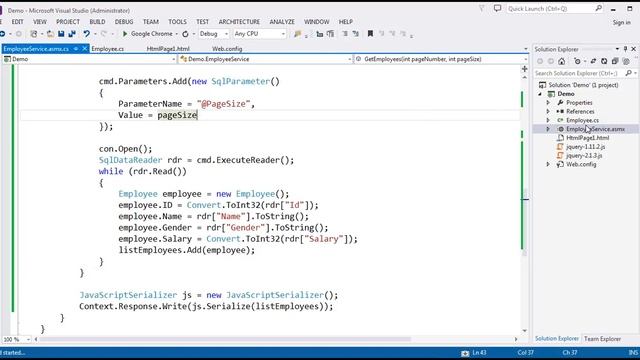This screenshot has width=640, height=360.
Task: Click the uncomment lines toolbar icon
Action: 356,34
